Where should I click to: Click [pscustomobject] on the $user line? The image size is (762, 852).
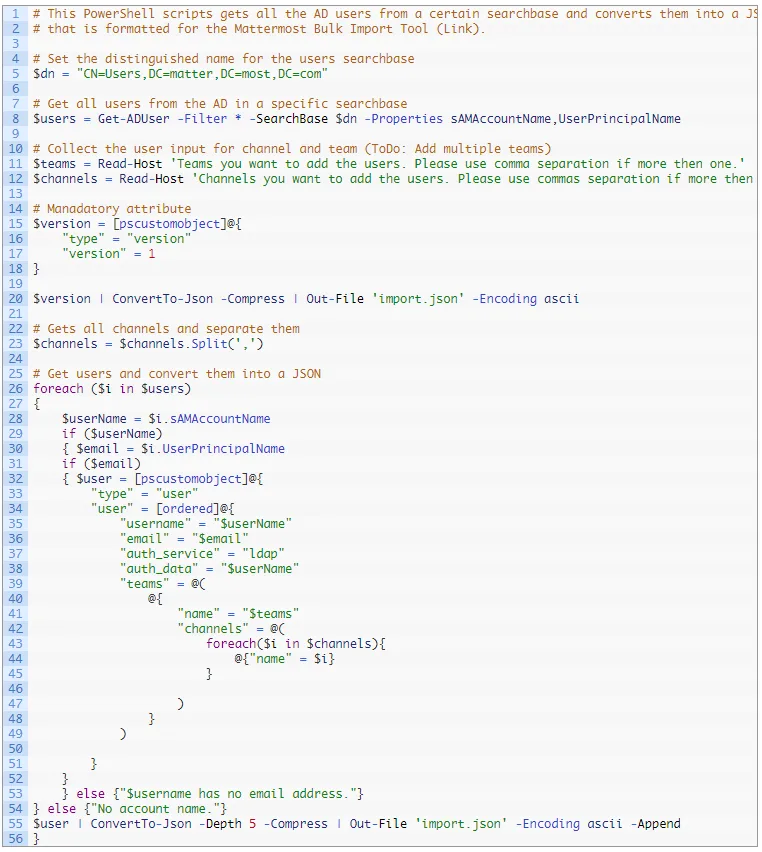pyautogui.click(x=191, y=479)
